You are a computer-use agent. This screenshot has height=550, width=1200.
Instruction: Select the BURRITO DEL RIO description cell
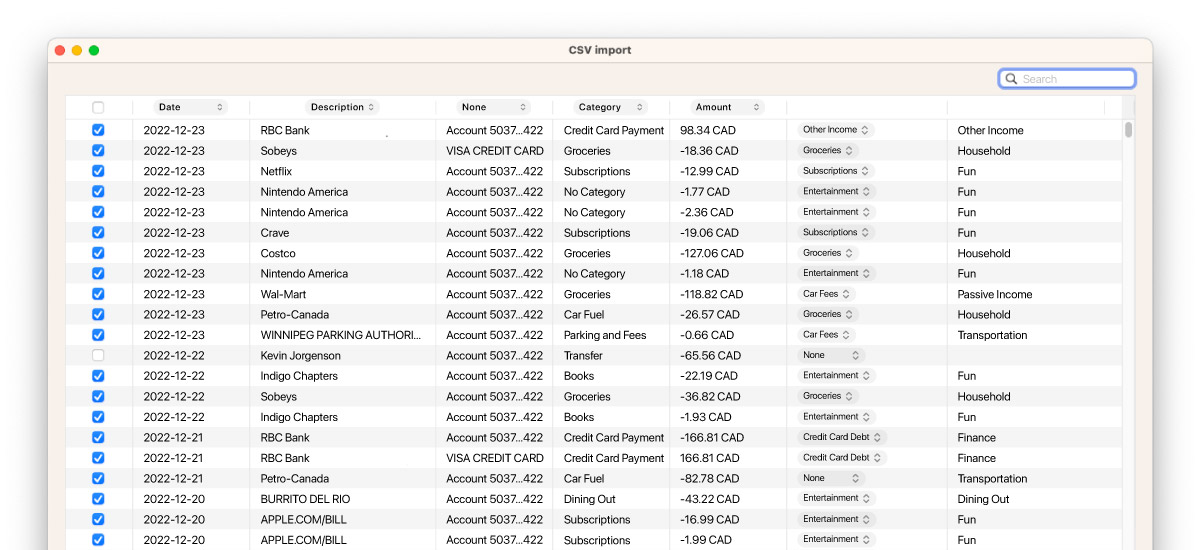306,499
